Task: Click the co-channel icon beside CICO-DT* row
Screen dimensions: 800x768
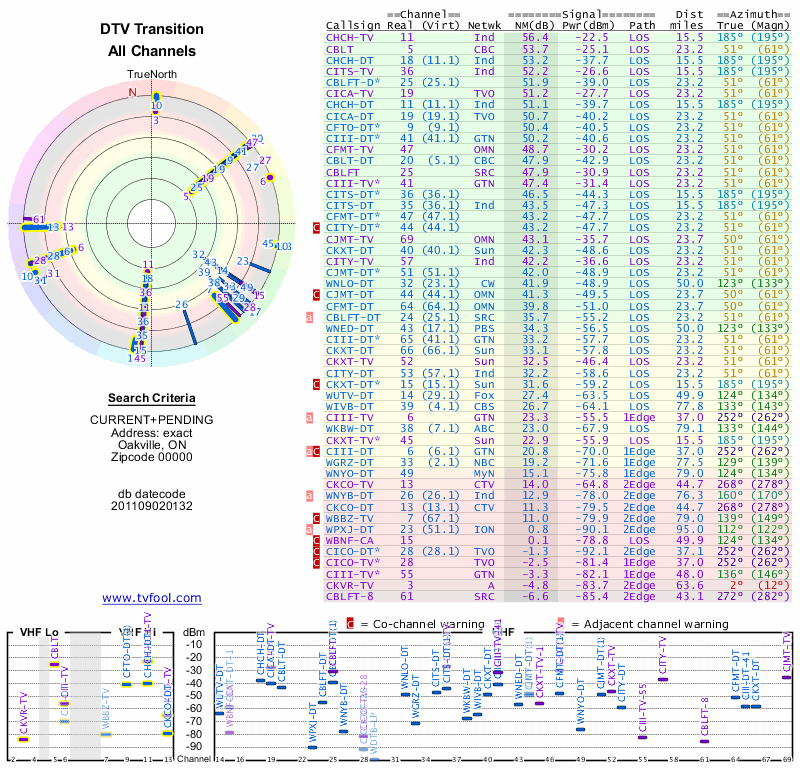Action: tap(316, 552)
